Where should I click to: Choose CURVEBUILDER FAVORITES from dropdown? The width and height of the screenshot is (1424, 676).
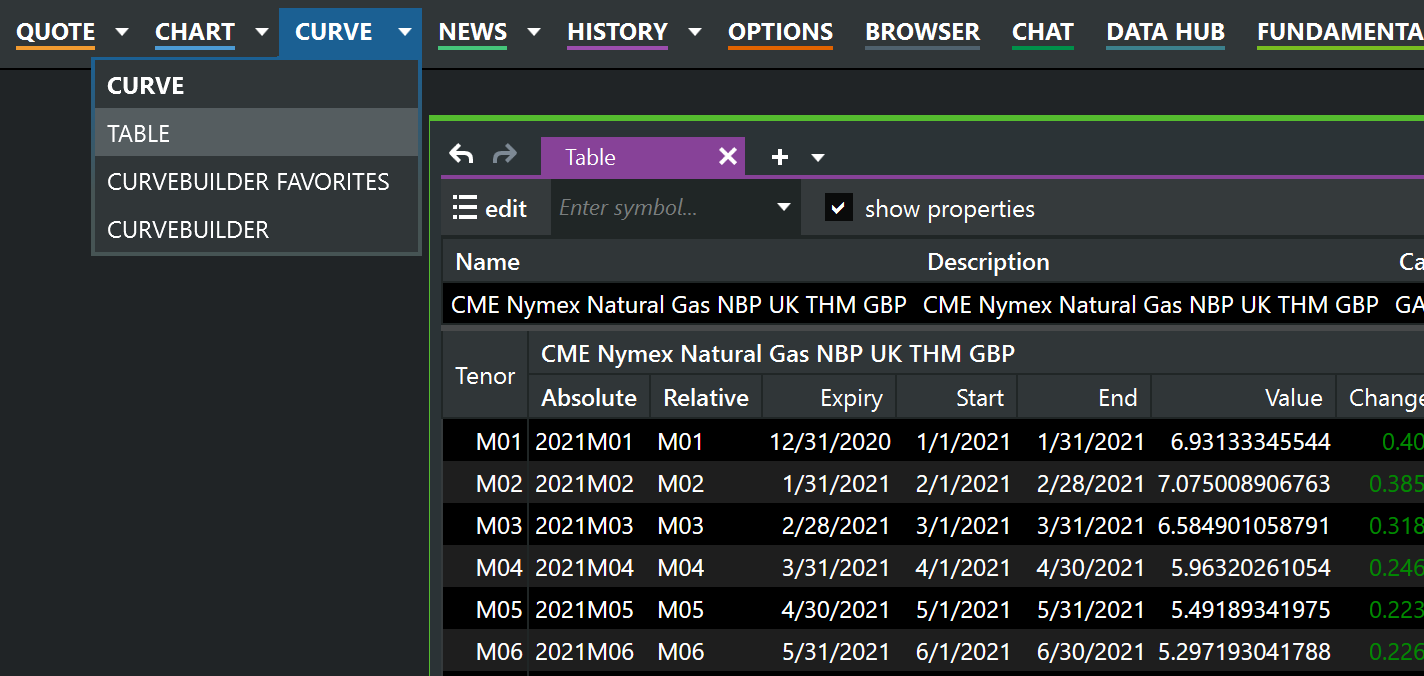click(256, 181)
